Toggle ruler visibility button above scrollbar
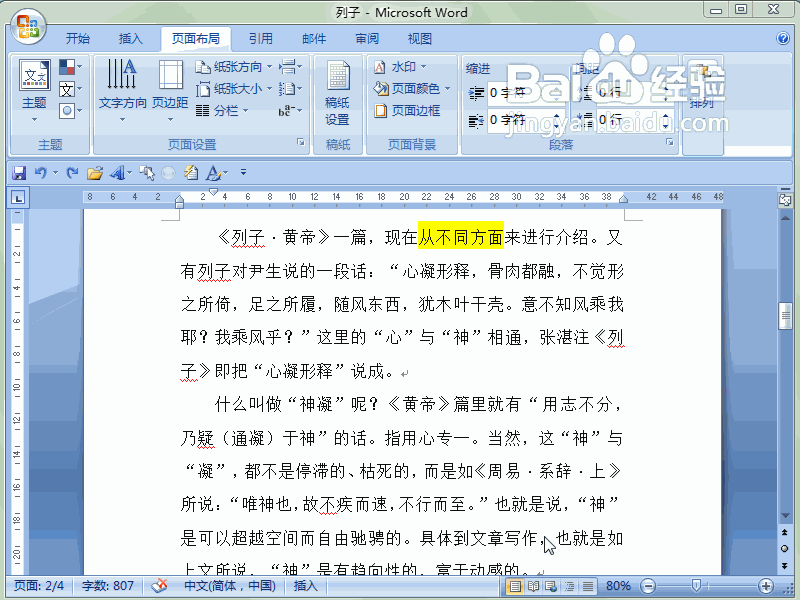 tap(785, 200)
